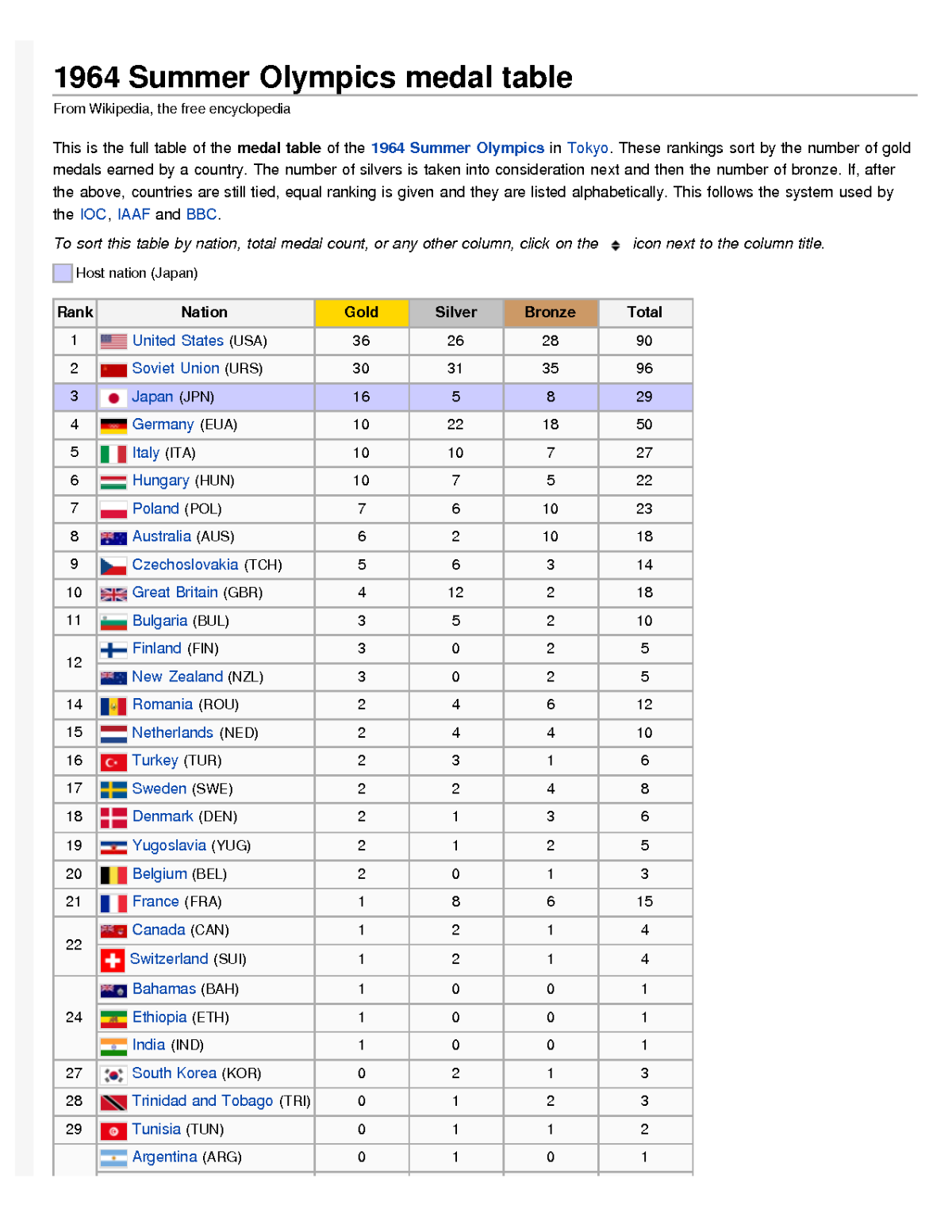Open the IAAF link
Screen dimensions: 952x1232
click(x=133, y=214)
